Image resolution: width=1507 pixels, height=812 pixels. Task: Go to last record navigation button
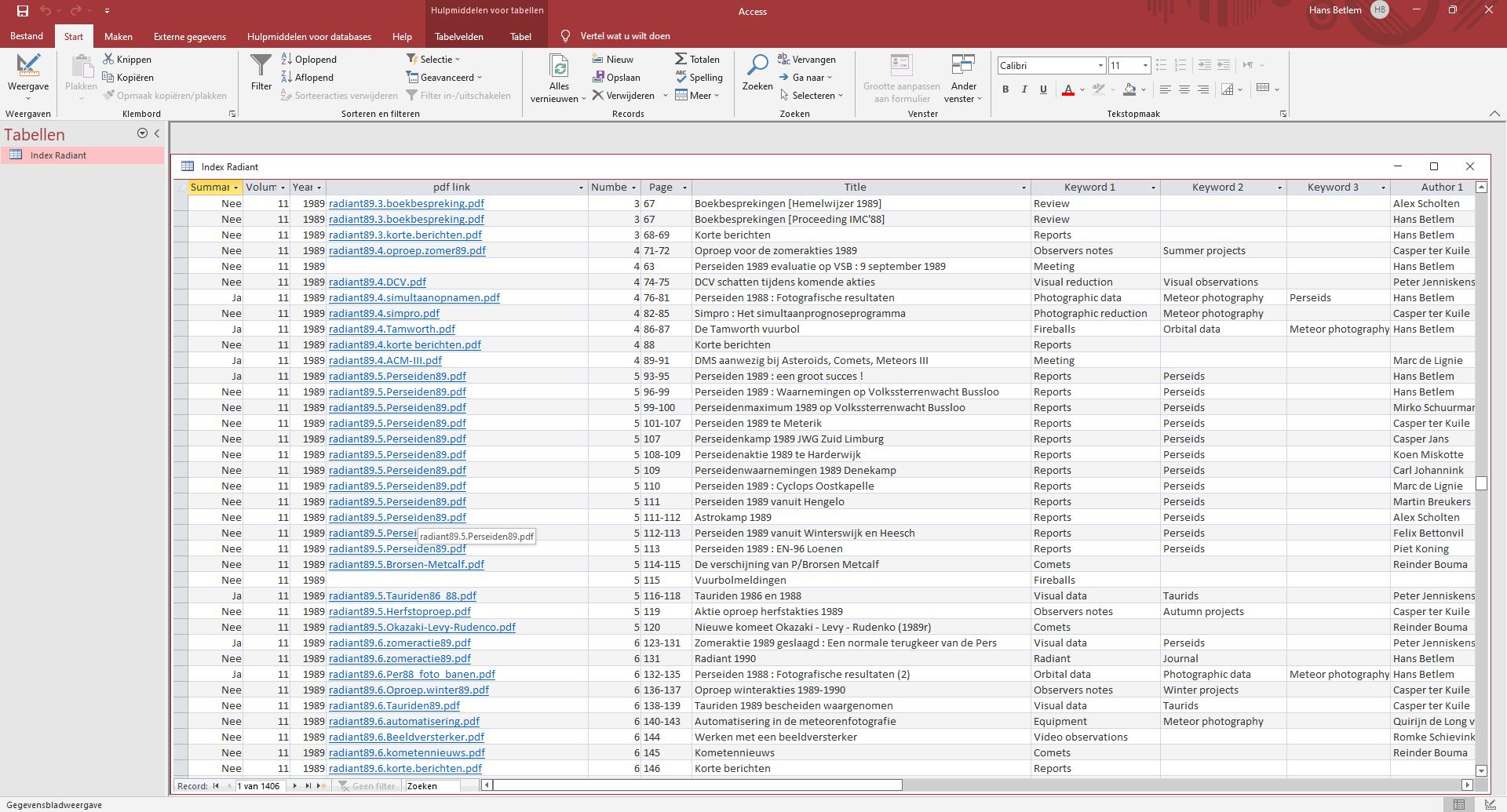tap(308, 785)
